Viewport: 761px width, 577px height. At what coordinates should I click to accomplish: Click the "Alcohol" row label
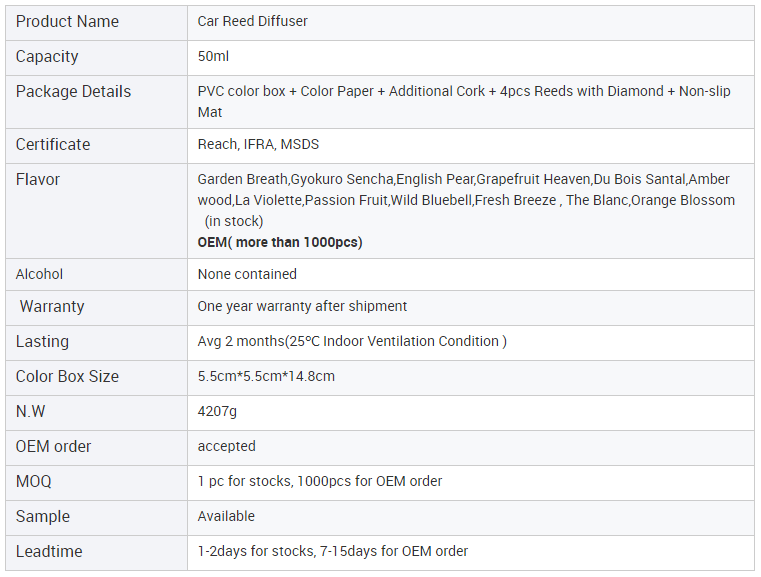[39, 274]
